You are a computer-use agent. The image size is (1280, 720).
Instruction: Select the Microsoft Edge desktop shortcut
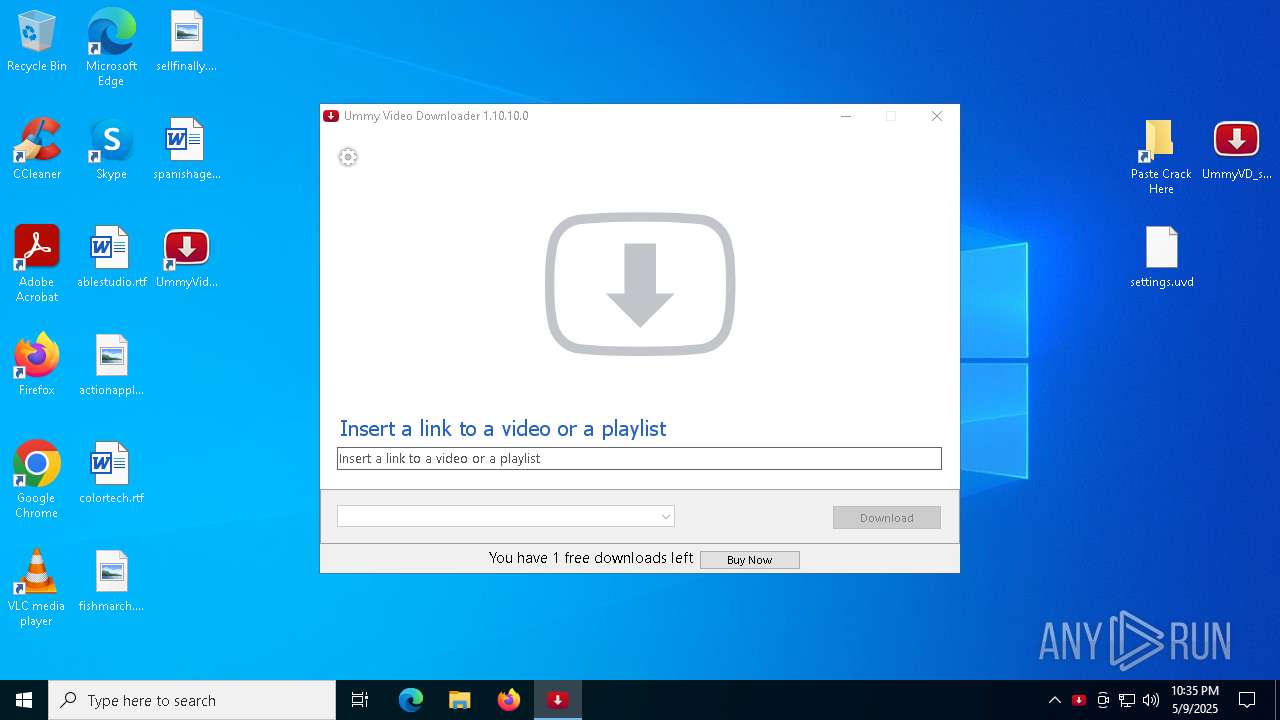click(x=111, y=48)
